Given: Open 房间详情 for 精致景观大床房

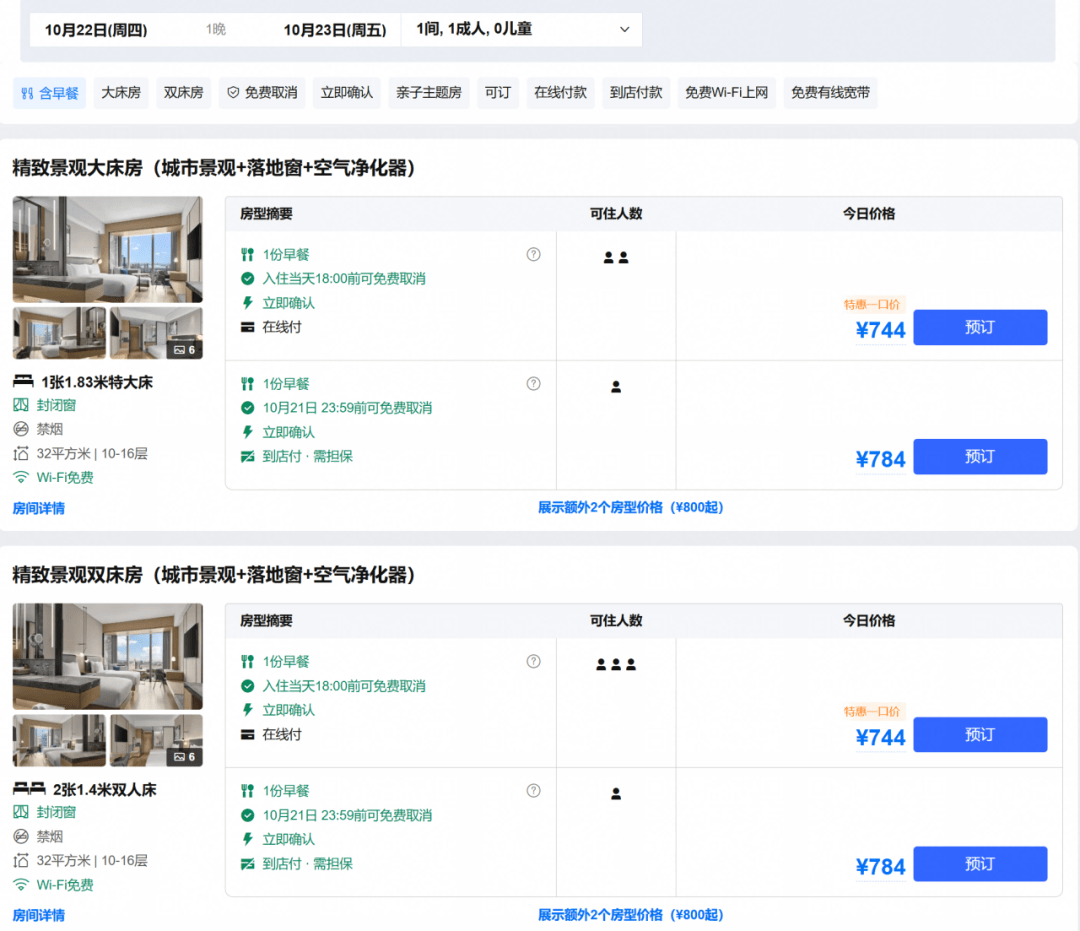Looking at the screenshot, I should coord(39,508).
